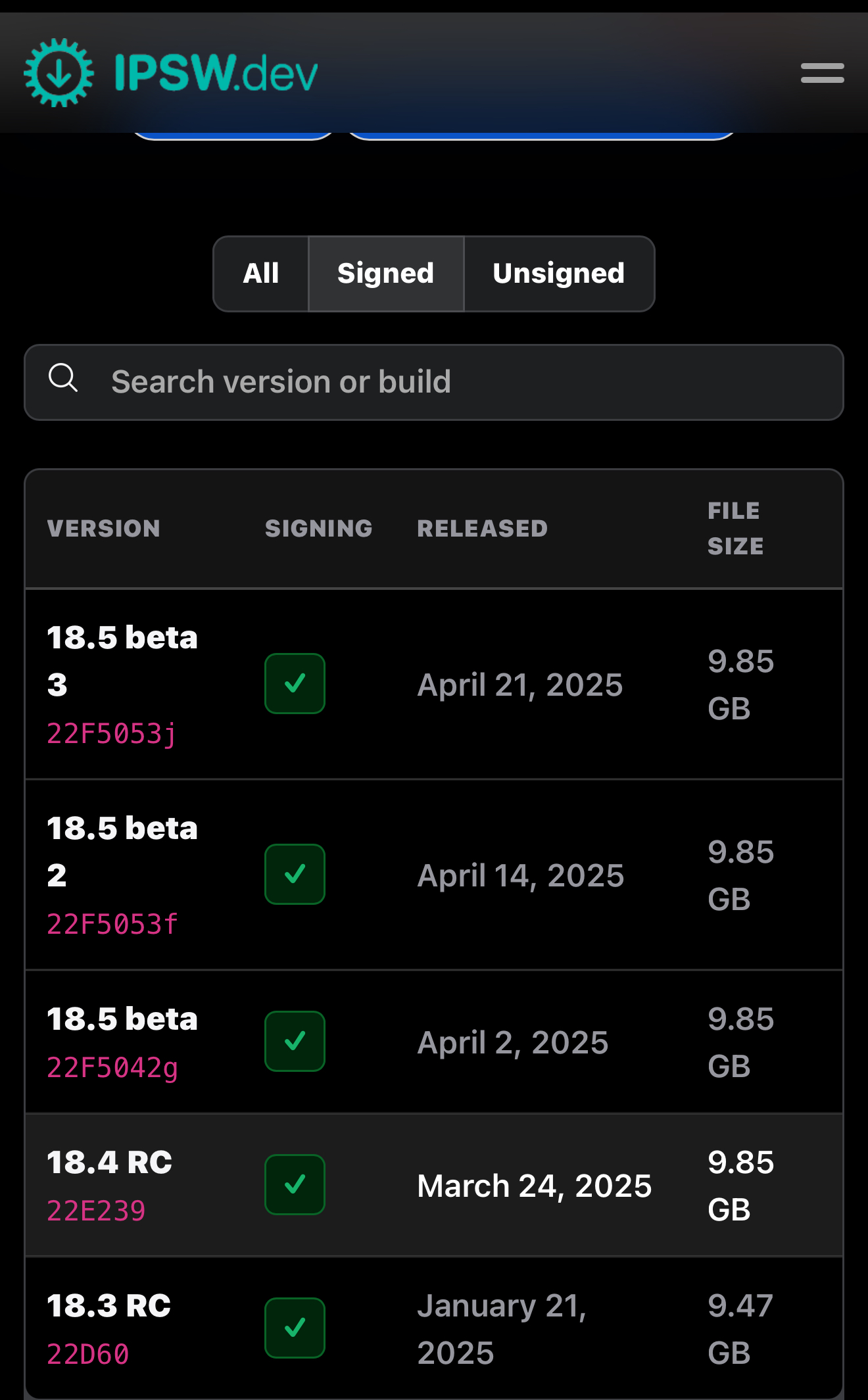Switch to the Signed filter tab
The image size is (868, 1400).
pyautogui.click(x=386, y=274)
